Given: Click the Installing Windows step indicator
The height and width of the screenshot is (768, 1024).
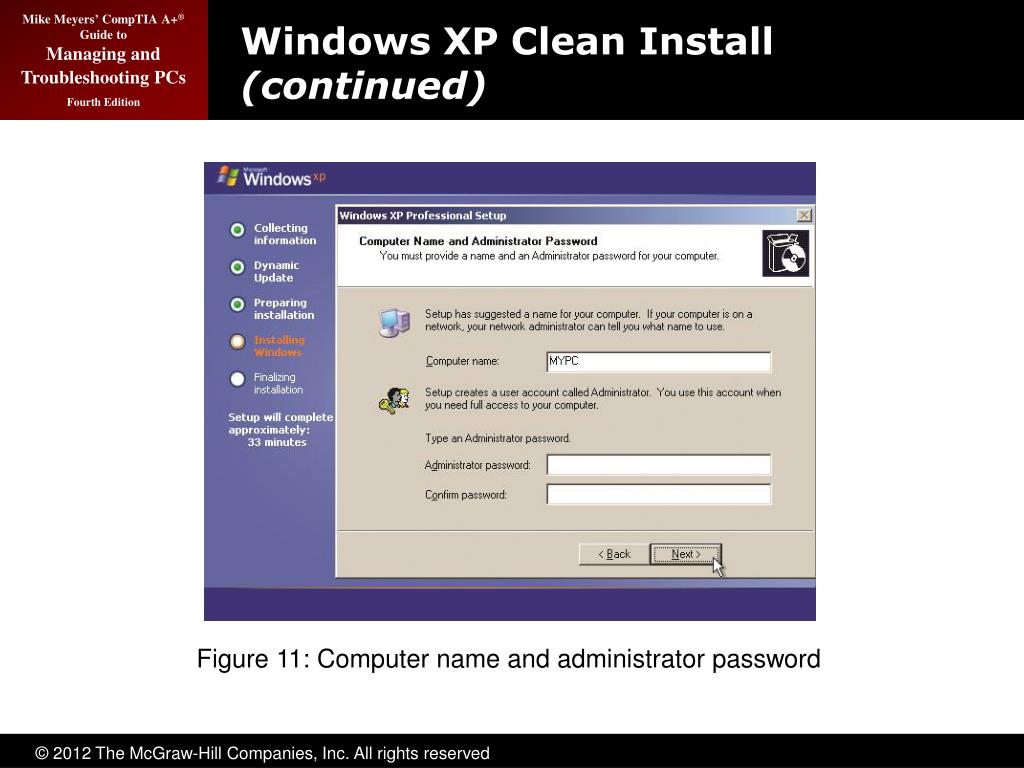Looking at the screenshot, I should (237, 342).
